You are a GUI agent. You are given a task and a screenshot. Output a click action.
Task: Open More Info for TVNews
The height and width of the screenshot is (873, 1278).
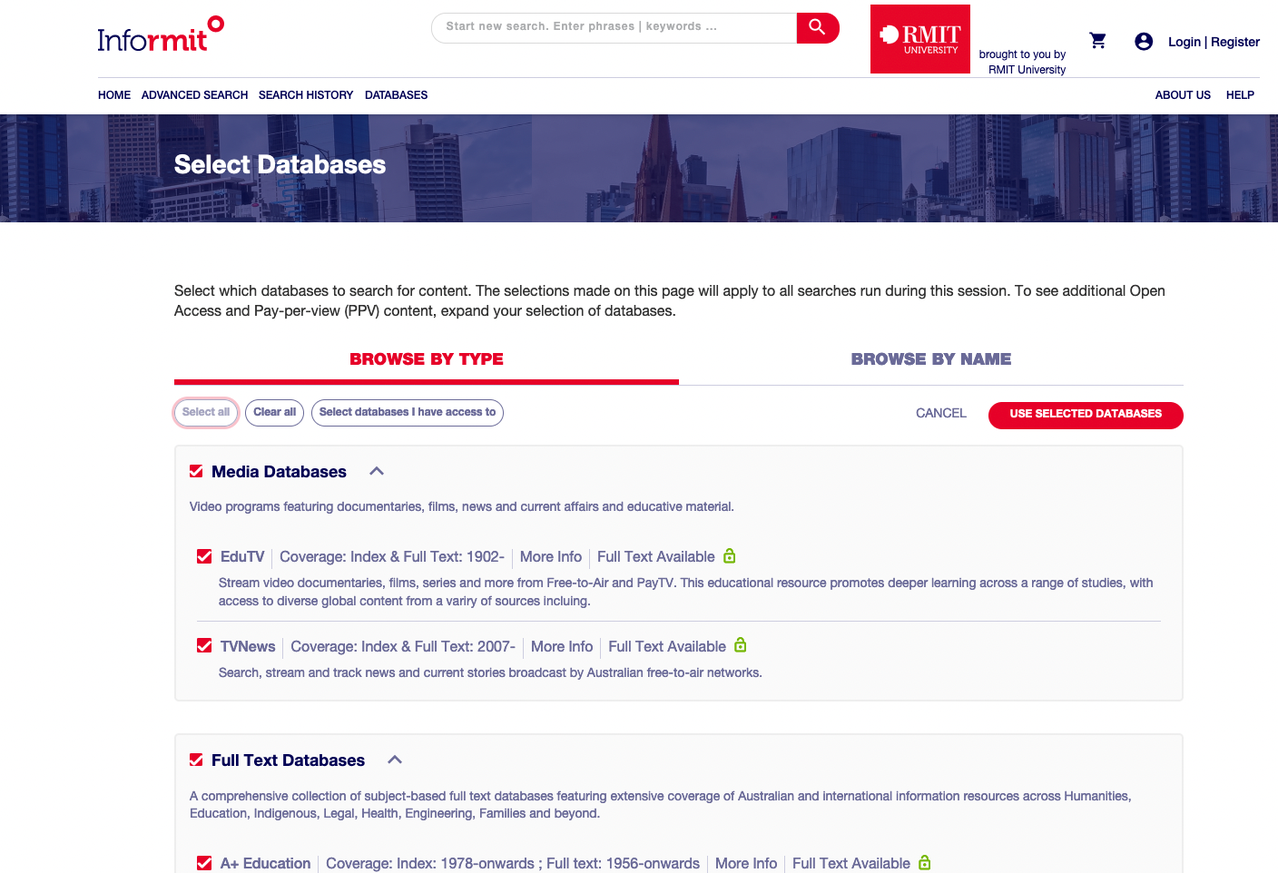[562, 646]
